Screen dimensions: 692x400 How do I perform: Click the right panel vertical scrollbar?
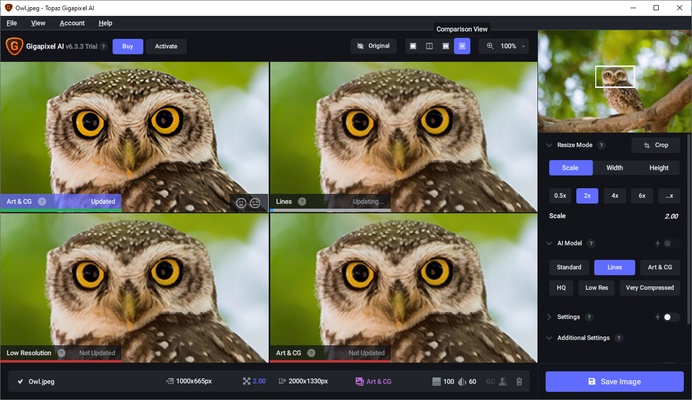pyautogui.click(x=689, y=230)
